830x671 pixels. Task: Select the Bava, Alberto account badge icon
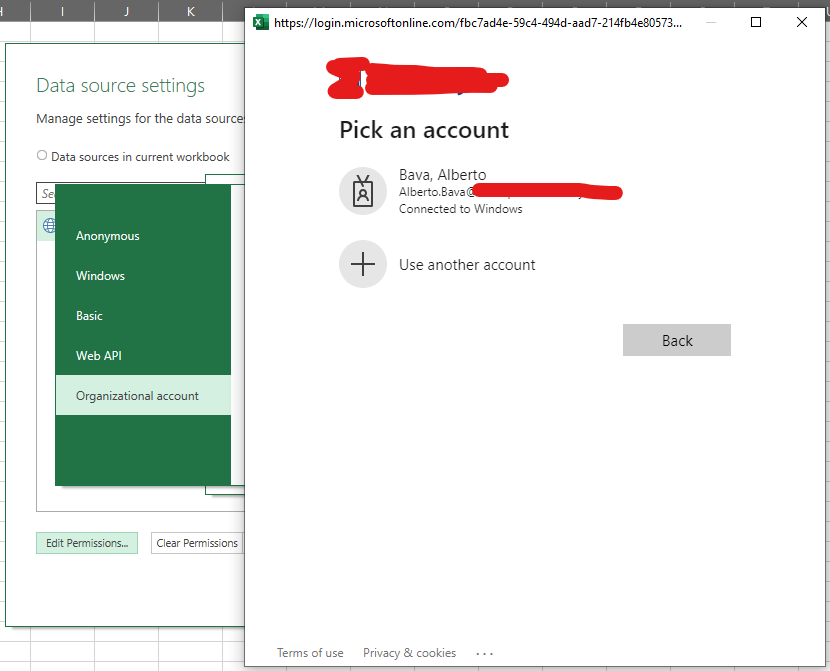pyautogui.click(x=363, y=191)
